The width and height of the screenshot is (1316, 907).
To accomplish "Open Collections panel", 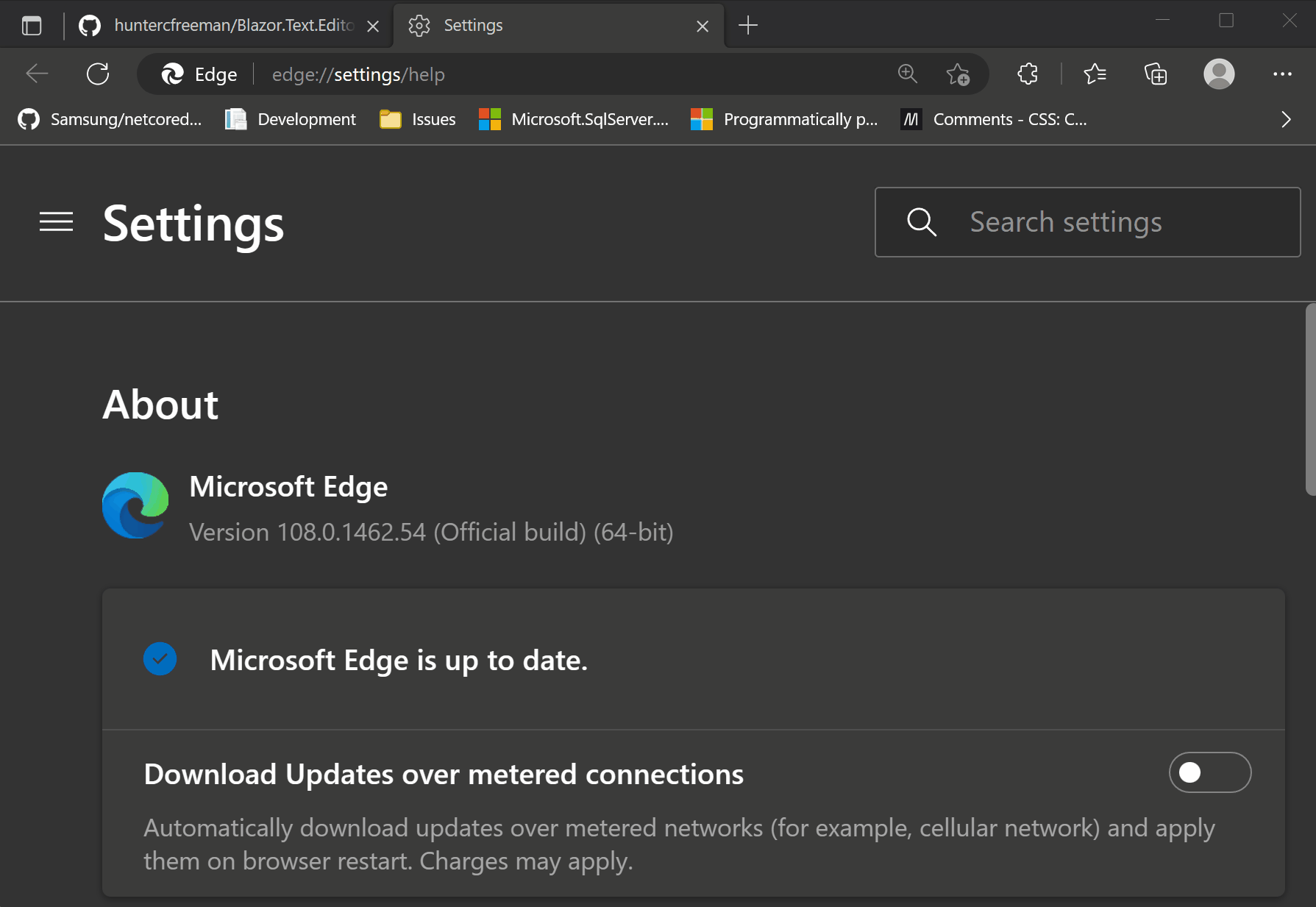I will tap(1156, 74).
